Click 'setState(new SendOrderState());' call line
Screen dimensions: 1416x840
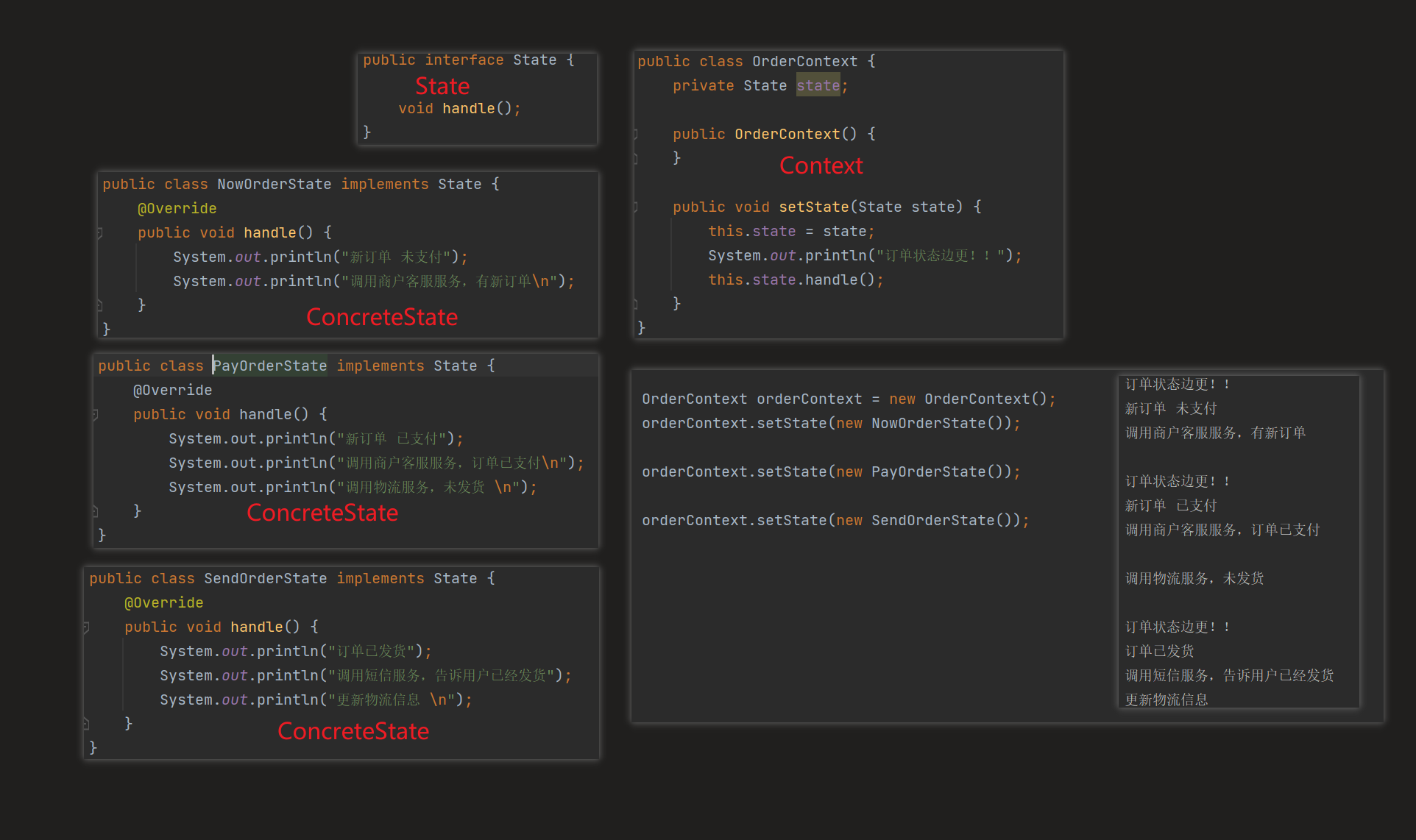(x=836, y=521)
